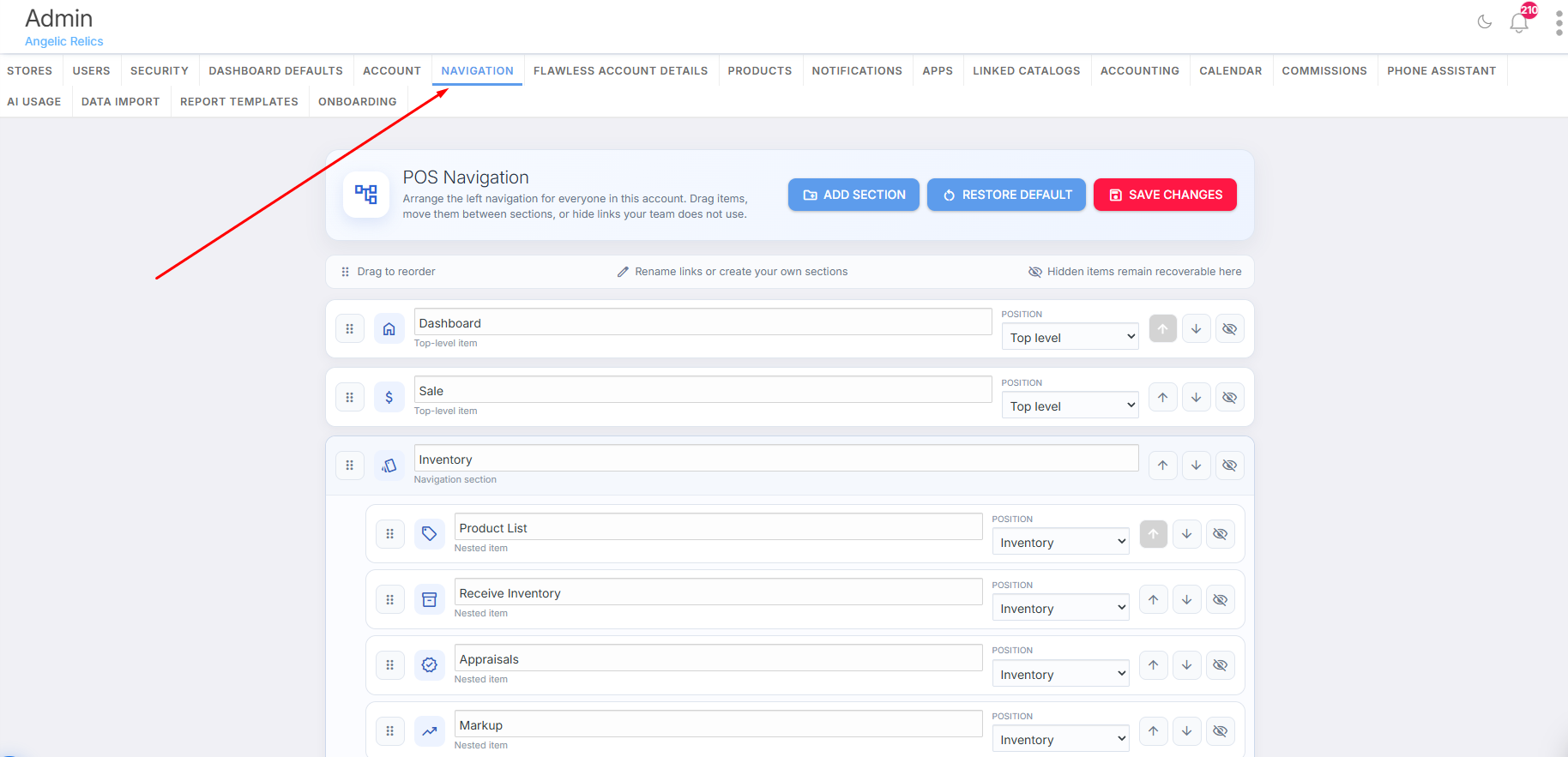Open the Onboarding tab
Viewport: 1568px width, 757px height.
(x=358, y=101)
